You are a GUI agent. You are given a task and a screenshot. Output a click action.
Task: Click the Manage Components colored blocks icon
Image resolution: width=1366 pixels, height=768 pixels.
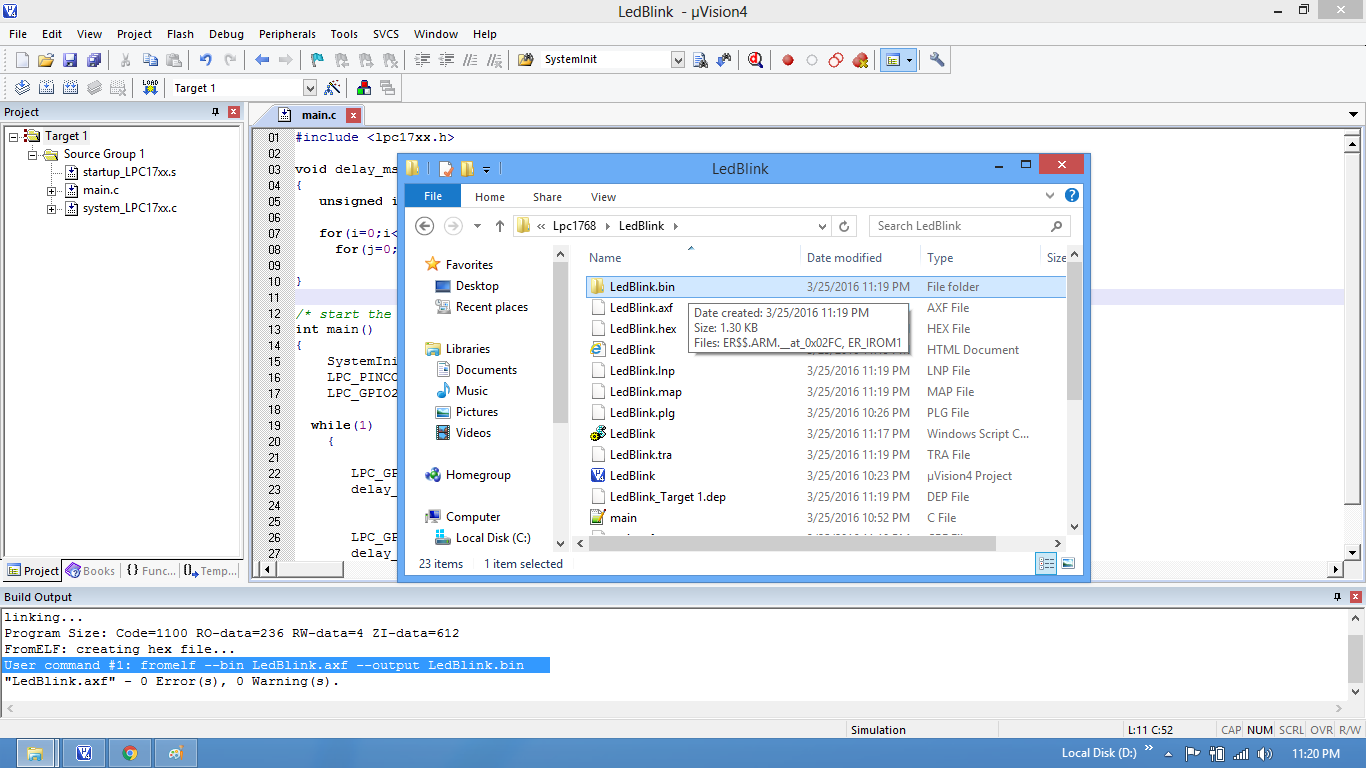(x=364, y=88)
